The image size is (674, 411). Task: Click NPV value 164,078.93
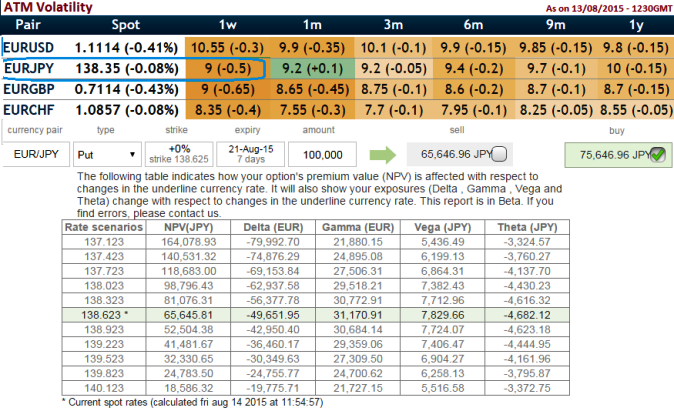[x=188, y=242]
